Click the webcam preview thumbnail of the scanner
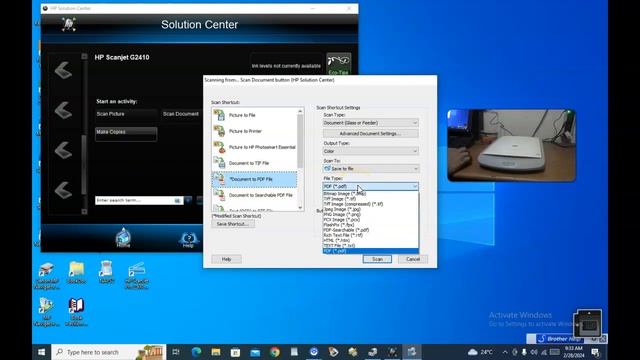The image size is (640, 360). coord(511,145)
